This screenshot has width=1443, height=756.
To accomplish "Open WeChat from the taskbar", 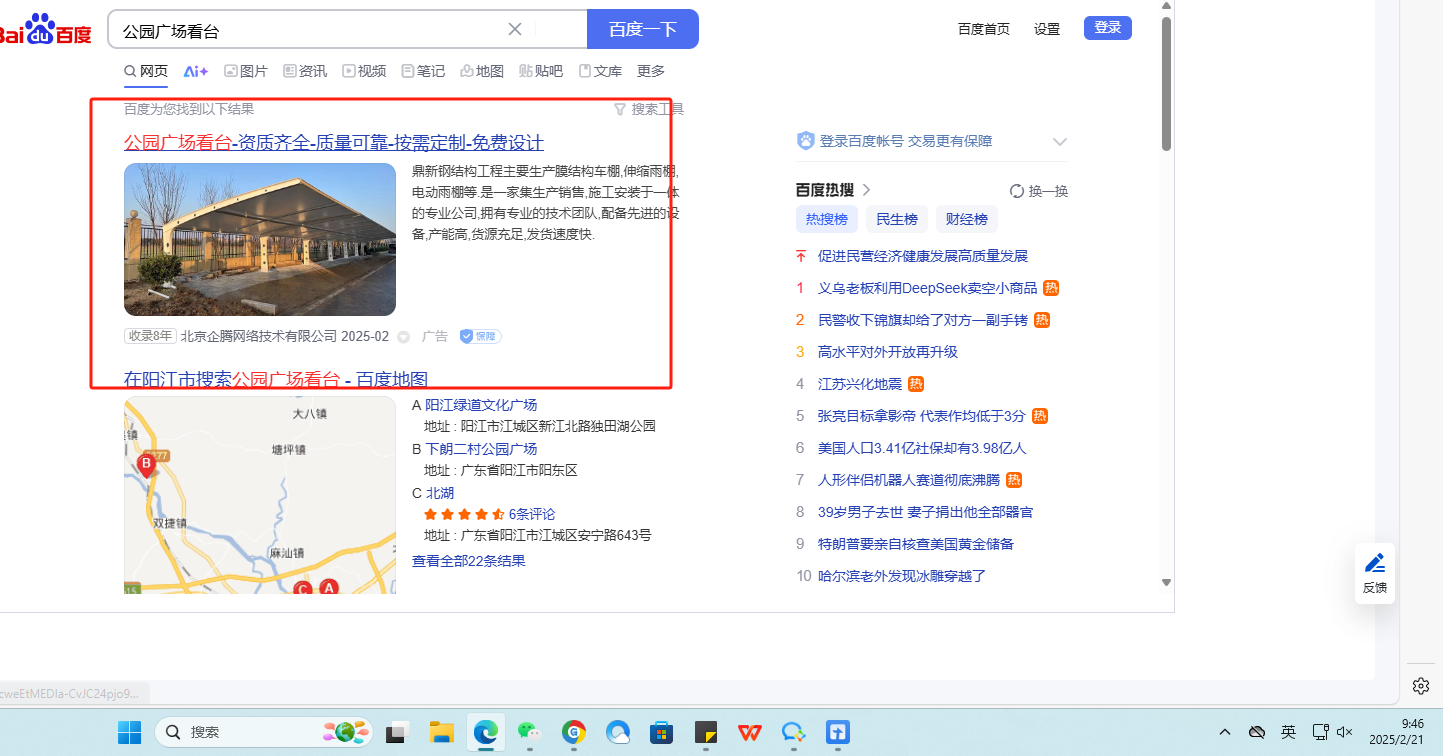I will [529, 732].
